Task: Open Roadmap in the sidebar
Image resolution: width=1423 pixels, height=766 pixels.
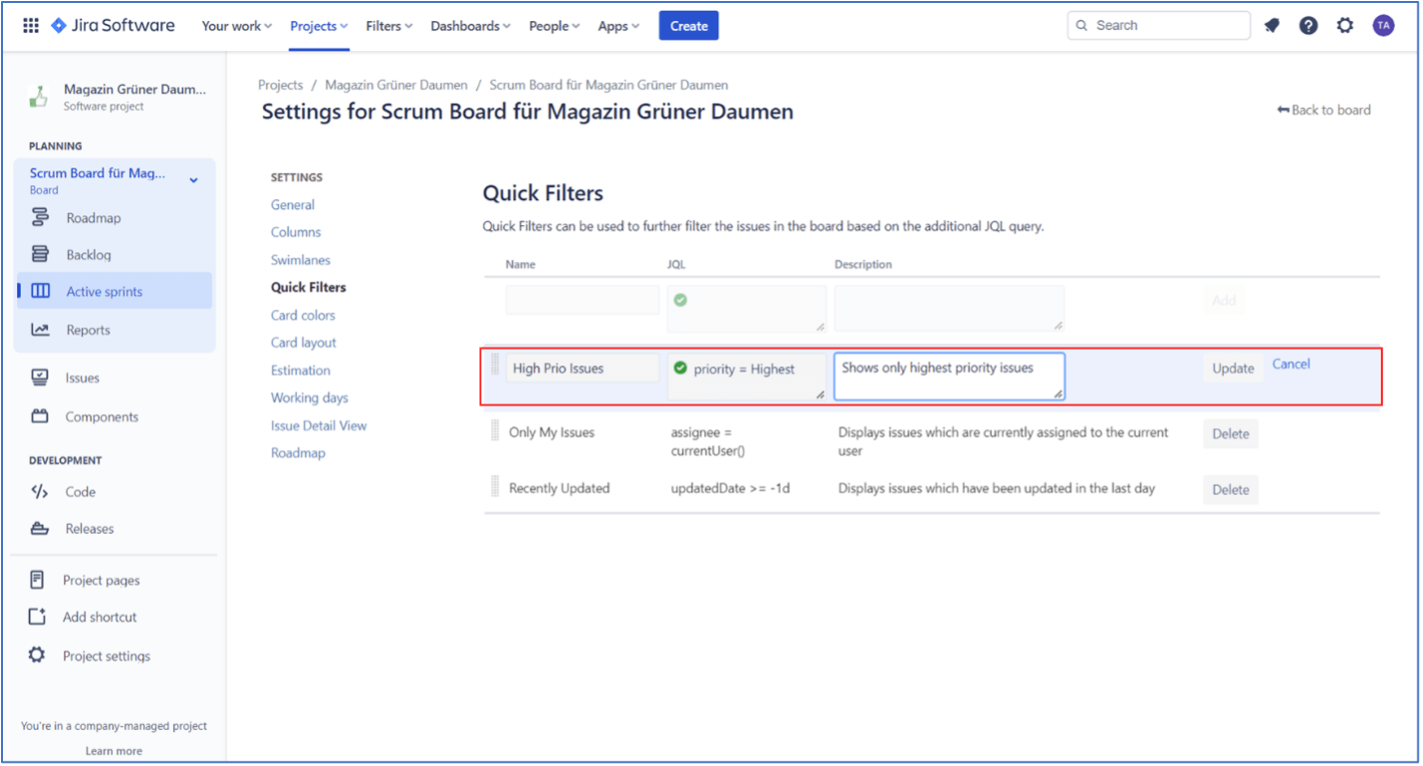Action: 93,218
